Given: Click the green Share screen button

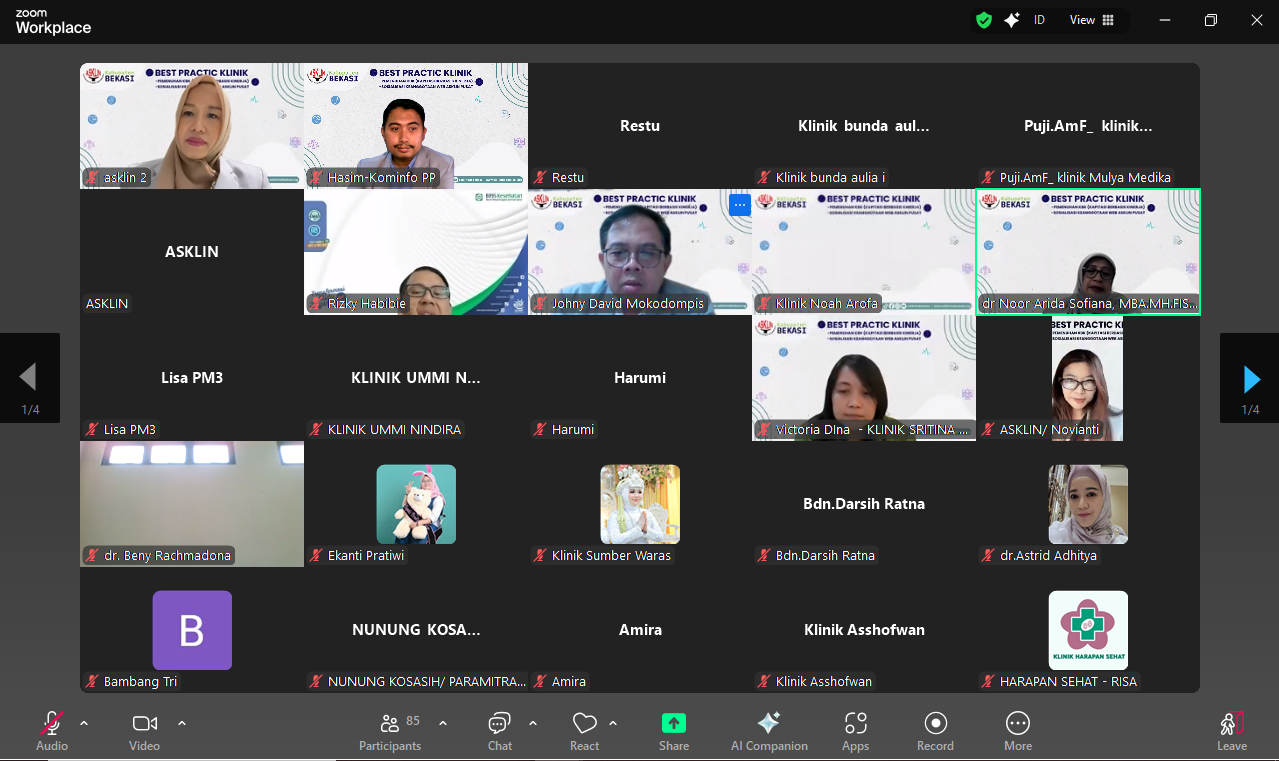Looking at the screenshot, I should (673, 730).
